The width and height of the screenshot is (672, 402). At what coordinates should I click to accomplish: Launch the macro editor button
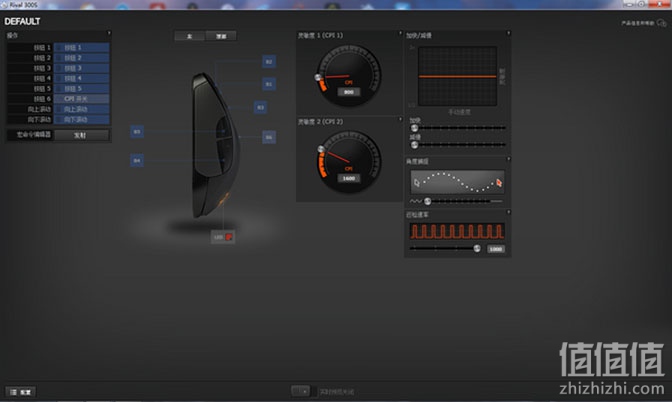[81, 135]
